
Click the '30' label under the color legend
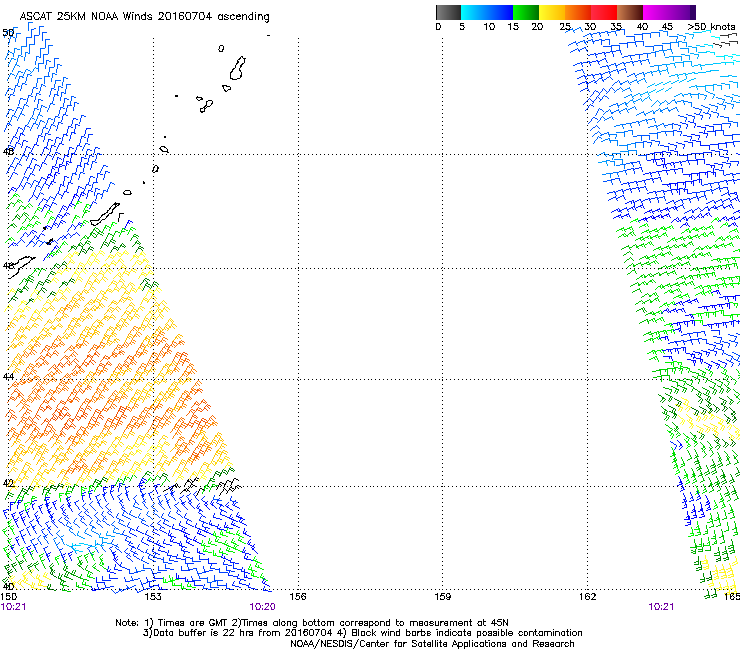click(x=590, y=27)
